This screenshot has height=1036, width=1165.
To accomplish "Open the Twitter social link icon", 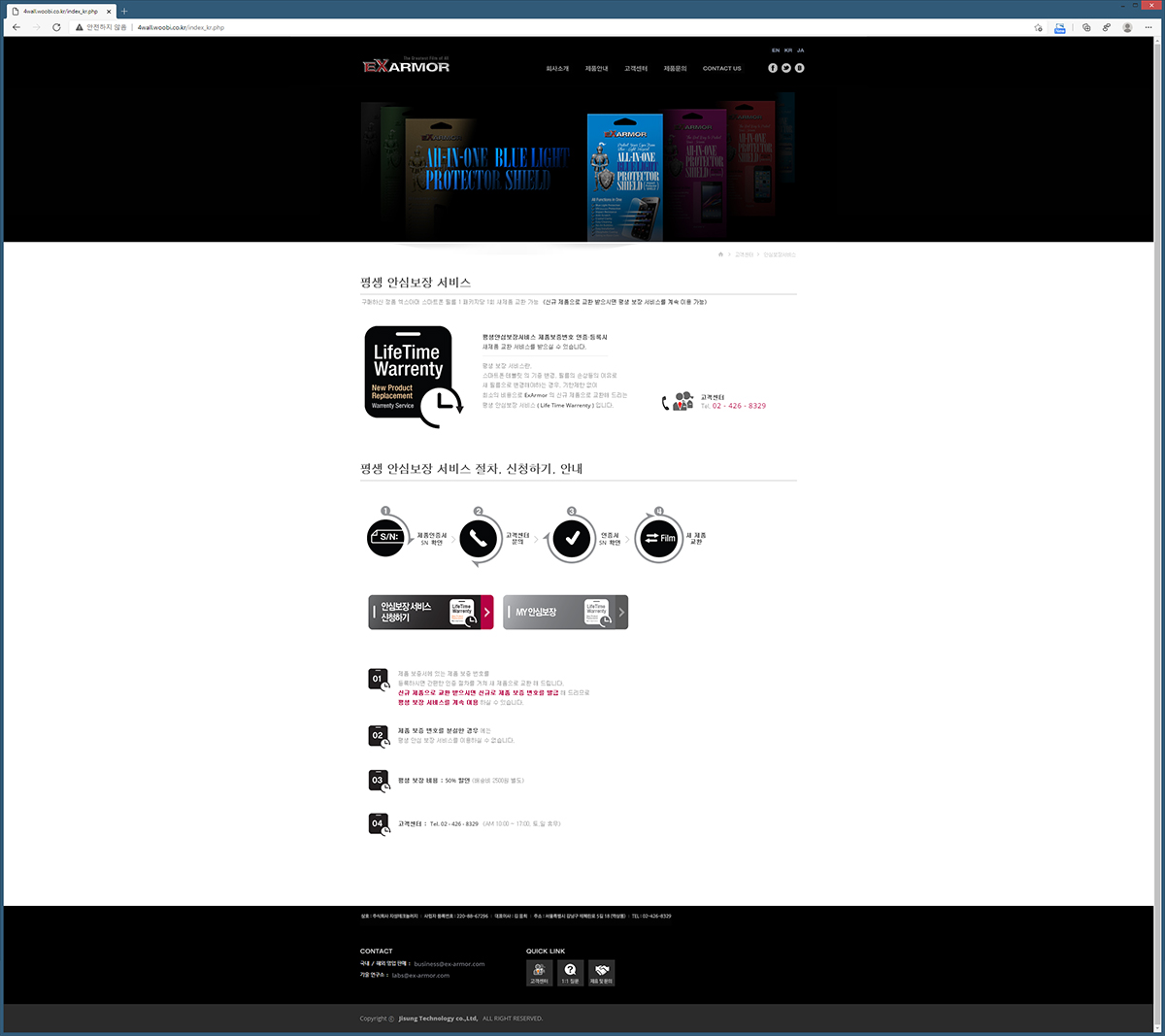I will (786, 68).
